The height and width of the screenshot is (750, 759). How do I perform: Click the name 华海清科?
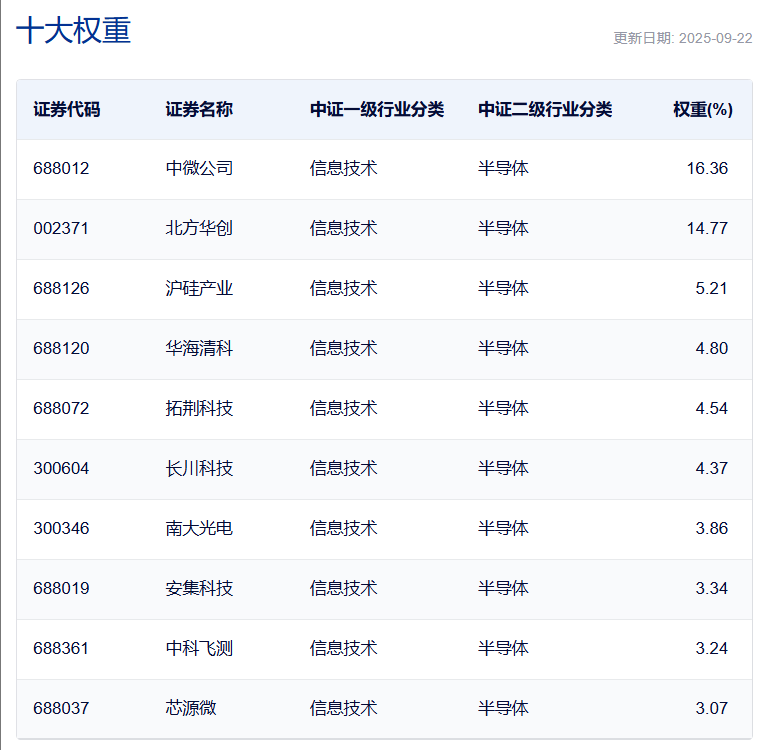tap(199, 349)
